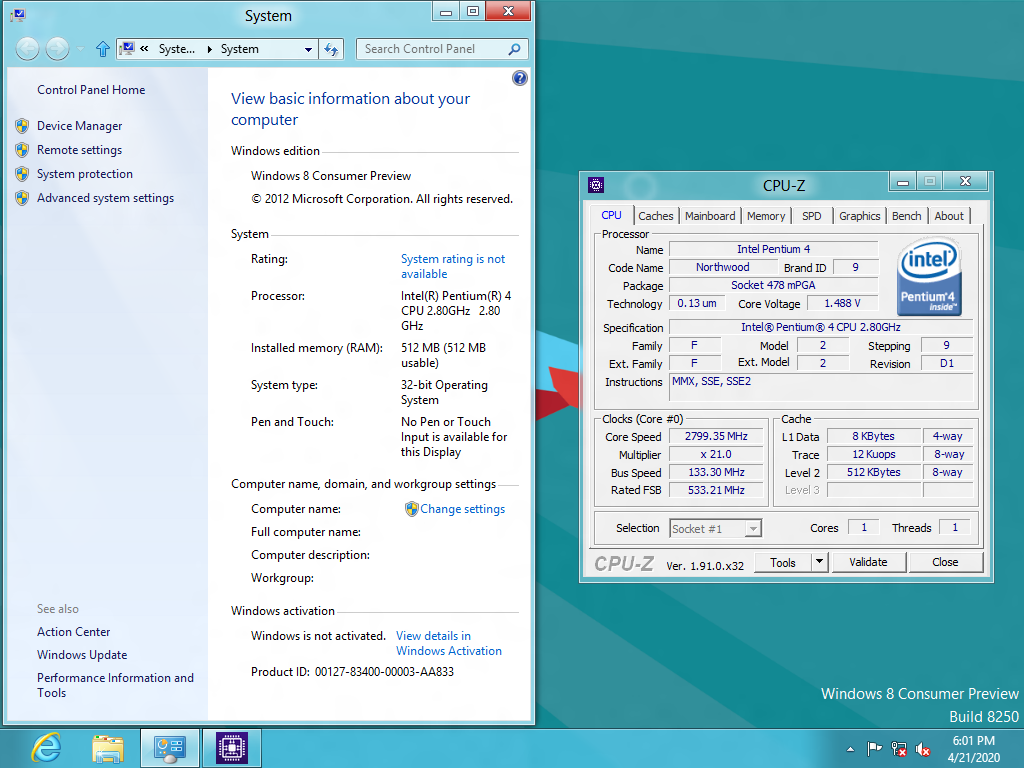Open the Remote settings link
This screenshot has height=768, width=1024.
click(80, 150)
